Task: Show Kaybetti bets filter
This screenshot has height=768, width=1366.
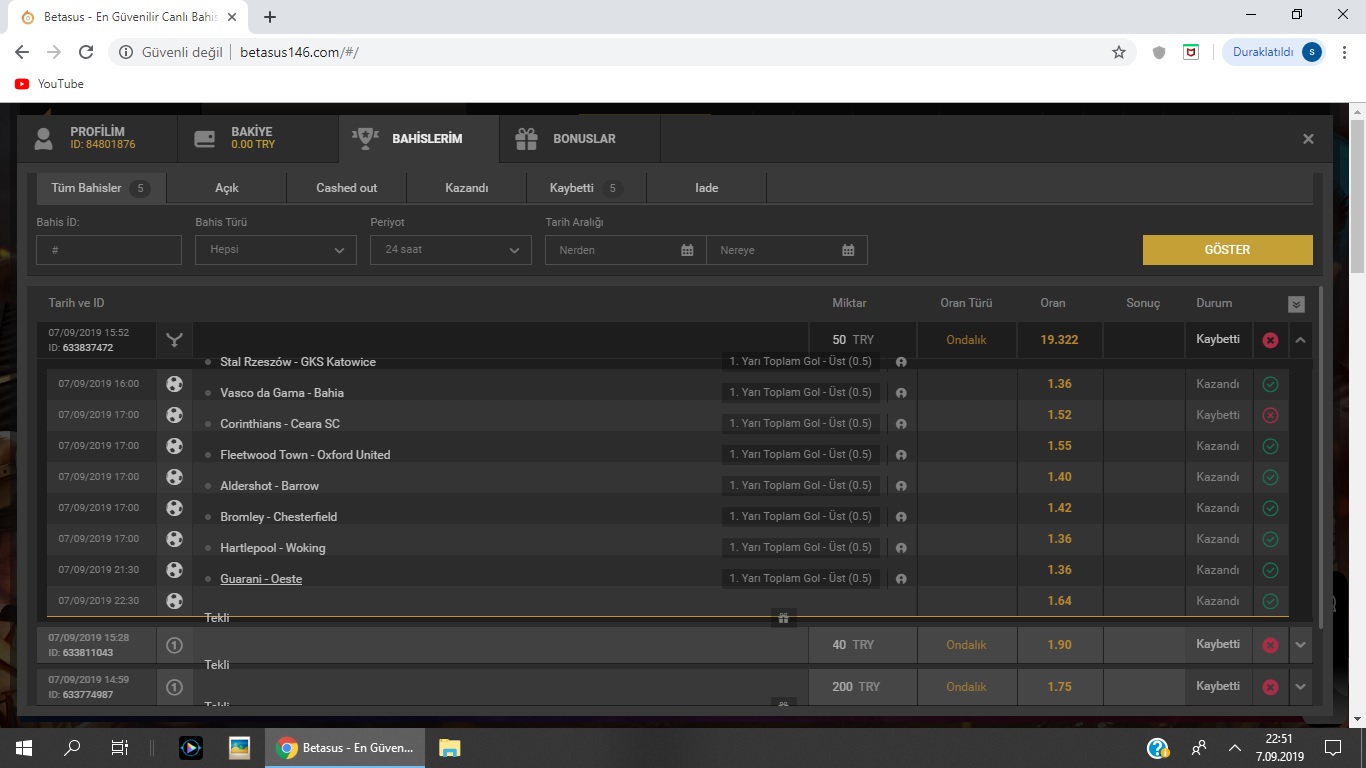Action: (x=587, y=188)
